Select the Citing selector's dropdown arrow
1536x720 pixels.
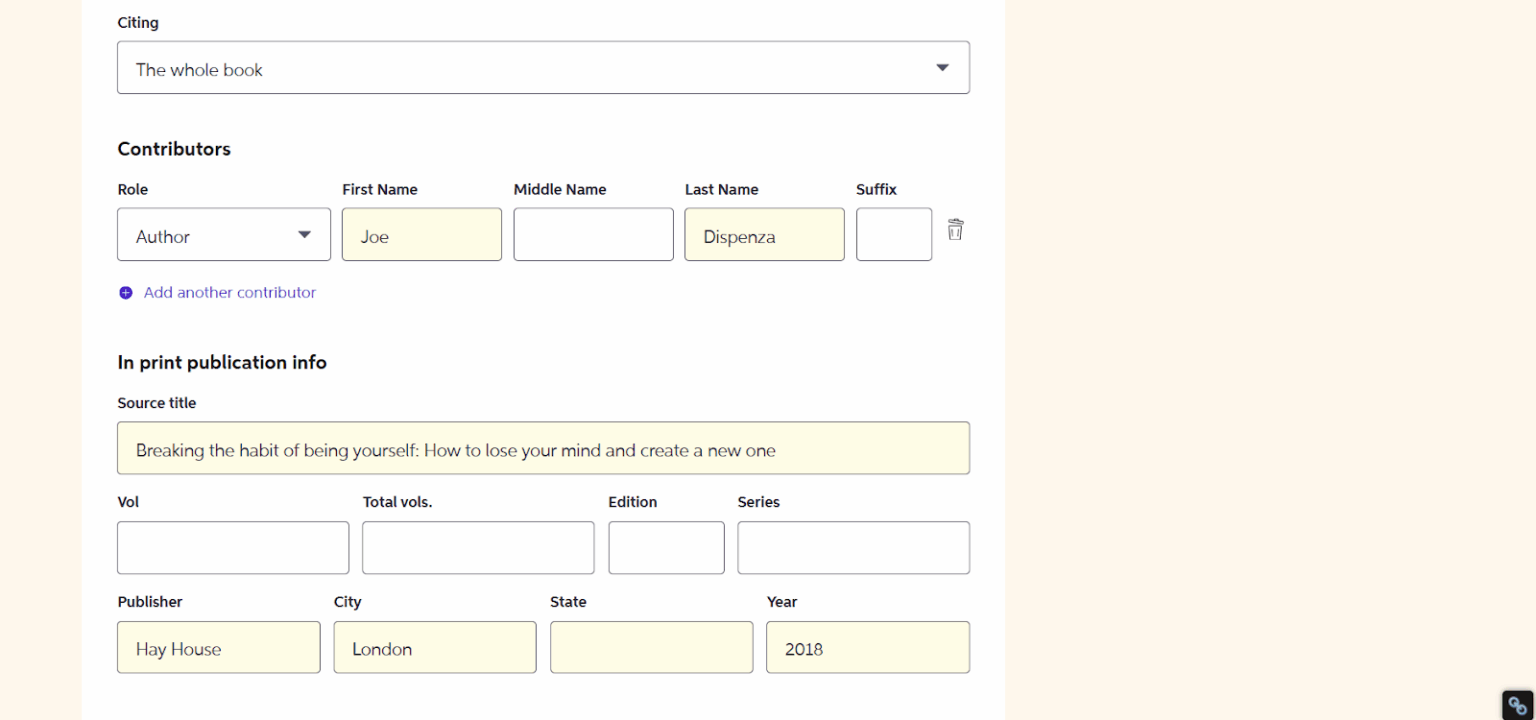click(941, 67)
